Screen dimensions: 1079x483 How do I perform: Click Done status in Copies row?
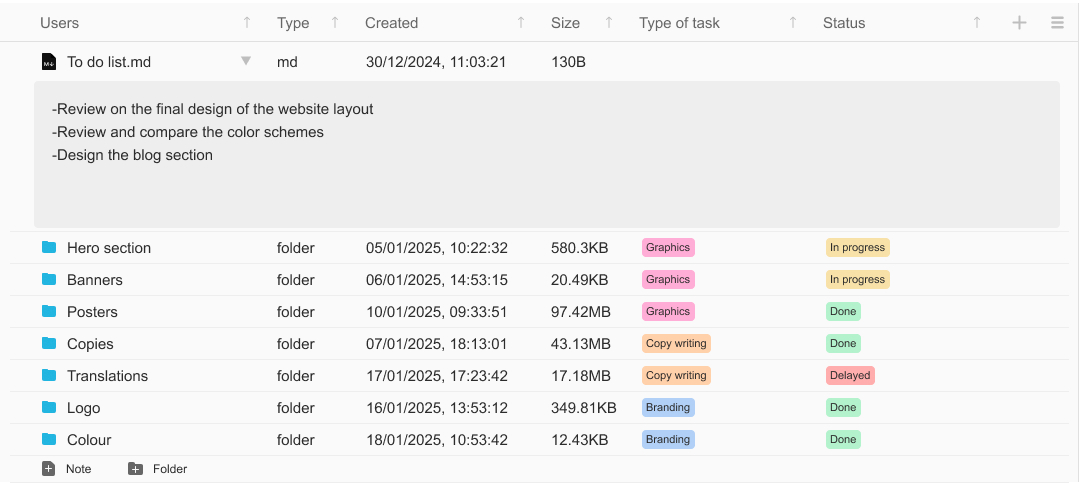[x=843, y=343]
